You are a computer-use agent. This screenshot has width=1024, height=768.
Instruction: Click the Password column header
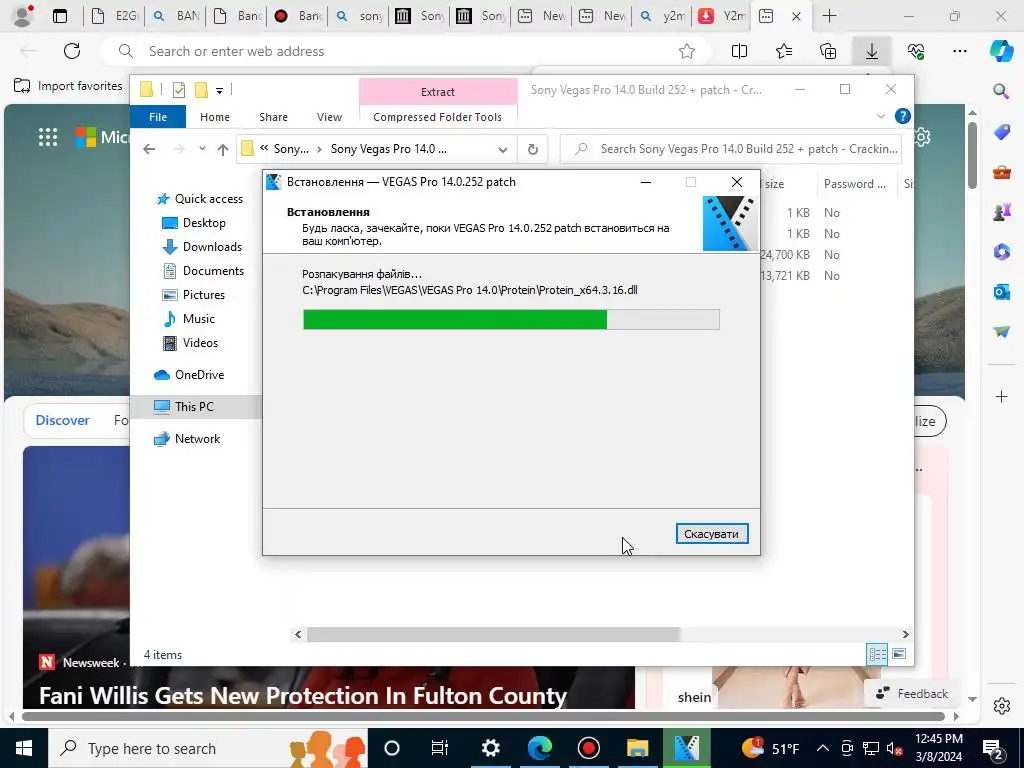pos(856,184)
